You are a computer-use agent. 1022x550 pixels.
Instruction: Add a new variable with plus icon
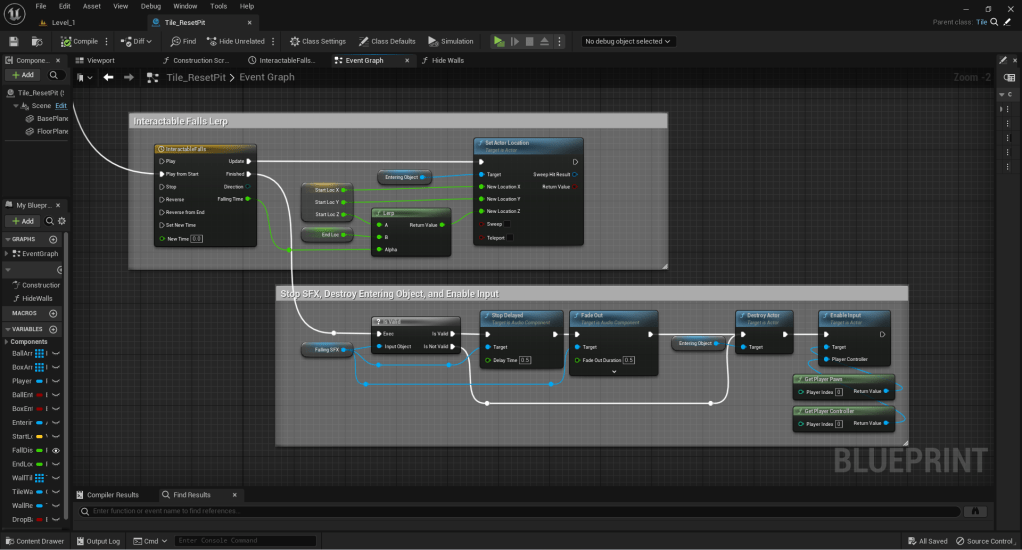(x=53, y=329)
